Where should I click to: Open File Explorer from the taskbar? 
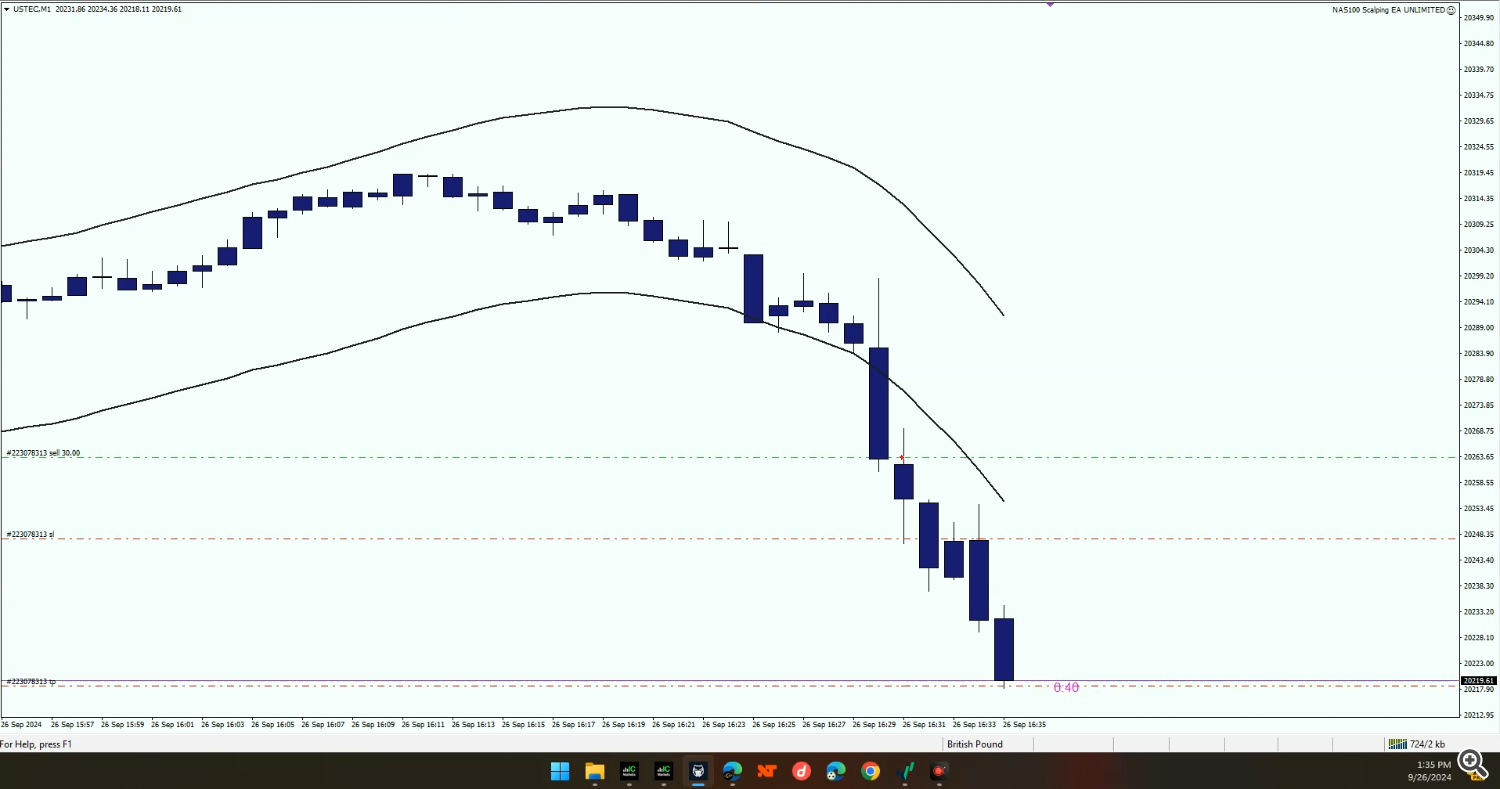[x=595, y=771]
